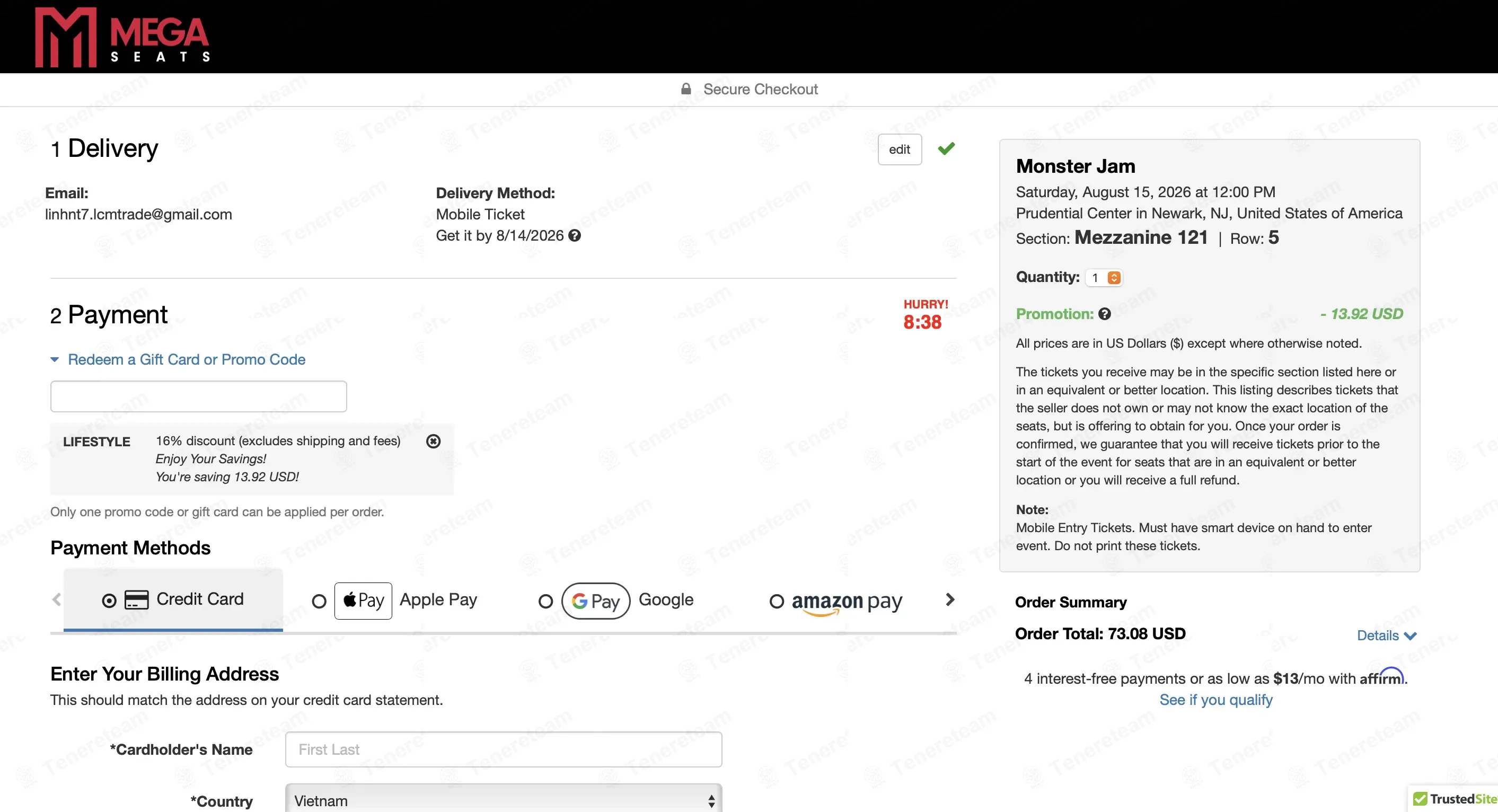The height and width of the screenshot is (812, 1498).
Task: Expand the Order Total Details
Action: 1386,635
